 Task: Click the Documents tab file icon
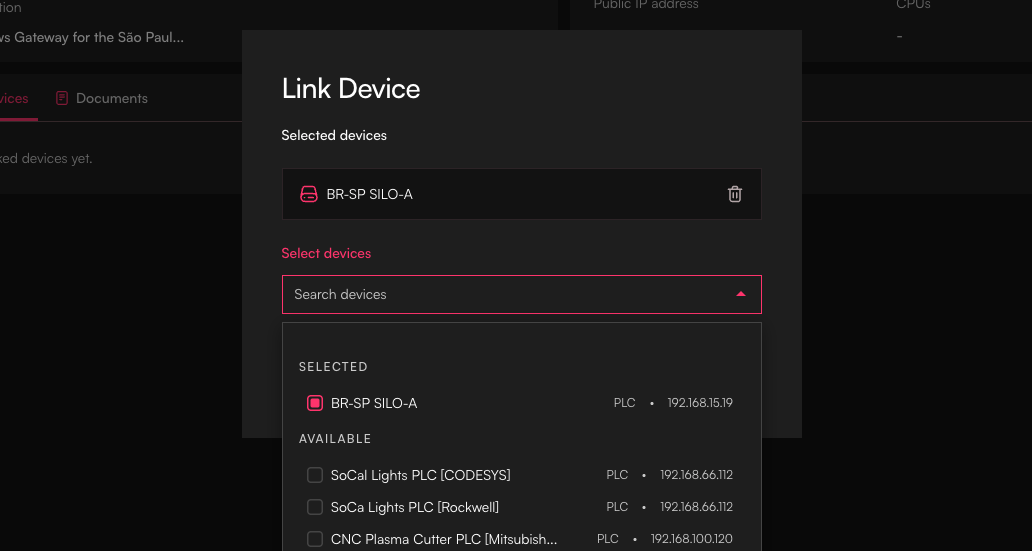click(x=62, y=98)
